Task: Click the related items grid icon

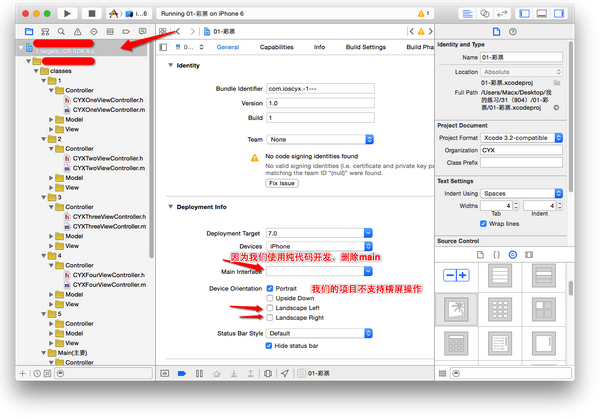Action: coord(163,31)
